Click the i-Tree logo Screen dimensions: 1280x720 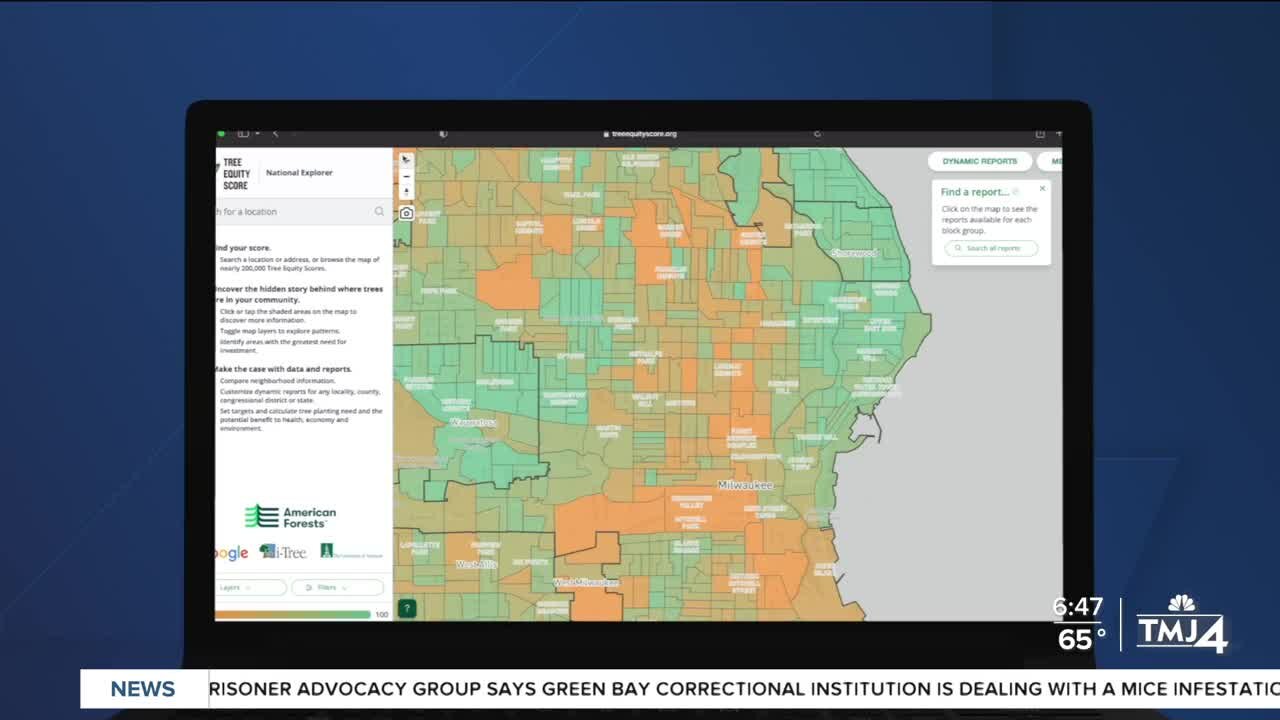283,551
